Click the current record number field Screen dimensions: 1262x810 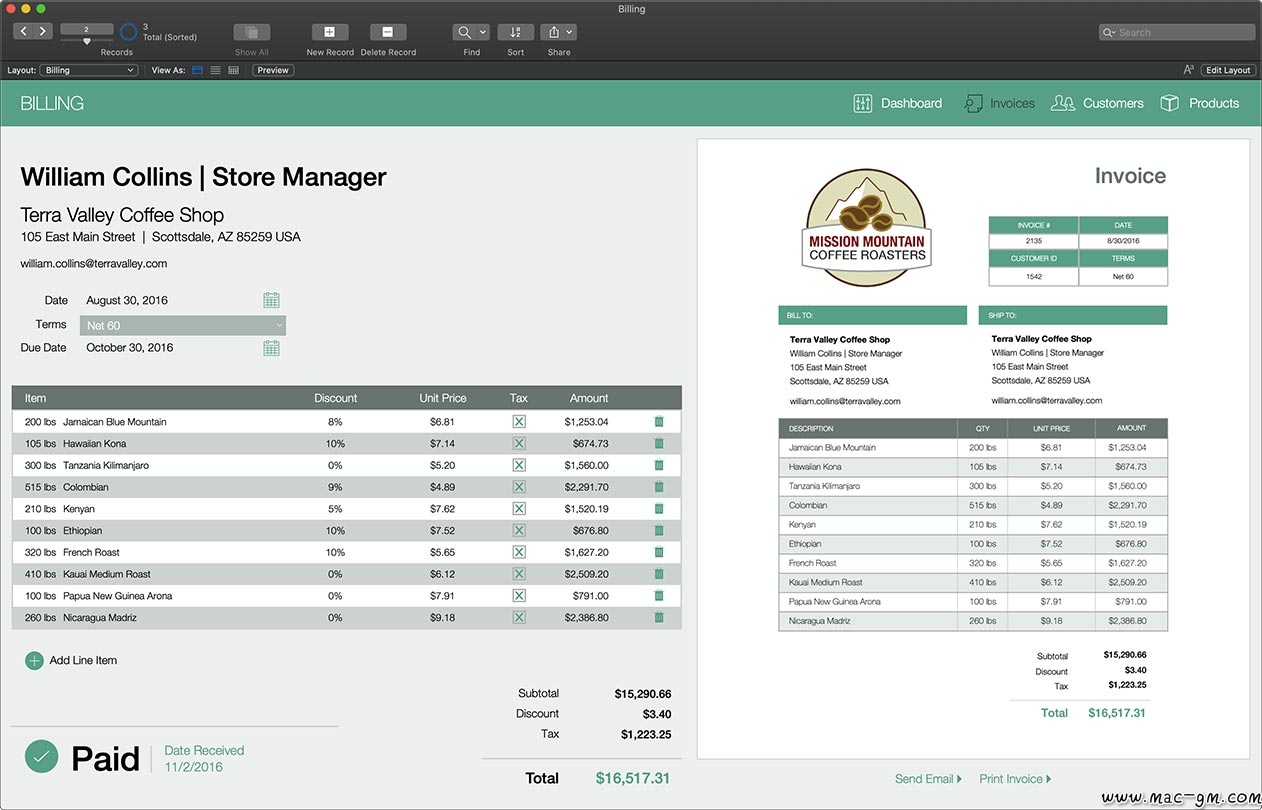87,30
